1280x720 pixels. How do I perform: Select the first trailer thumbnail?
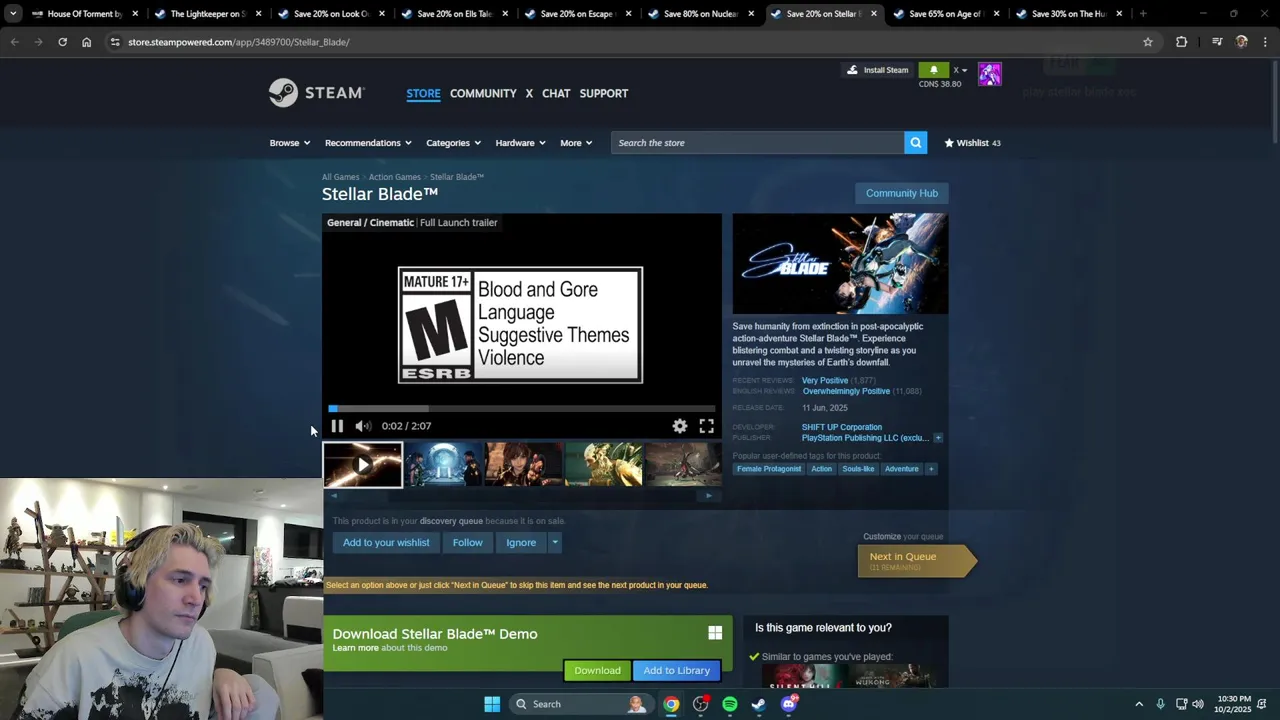(362, 465)
